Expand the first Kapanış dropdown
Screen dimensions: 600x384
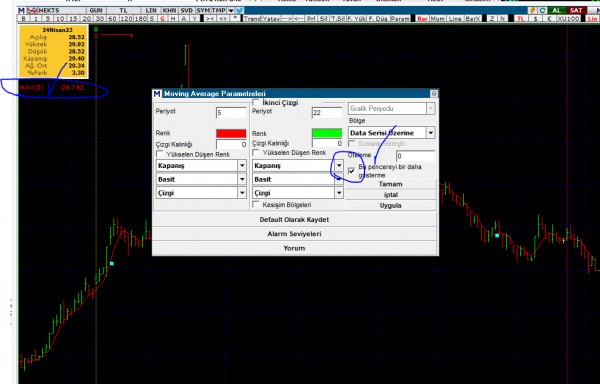[x=242, y=166]
